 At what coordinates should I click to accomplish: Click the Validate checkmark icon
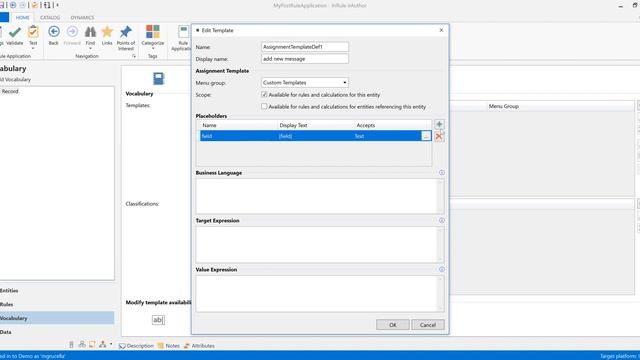tap(15, 32)
